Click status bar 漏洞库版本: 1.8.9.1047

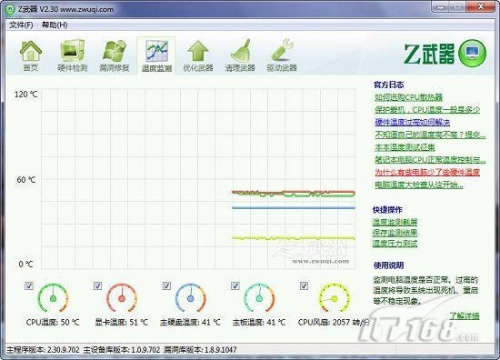200,350
